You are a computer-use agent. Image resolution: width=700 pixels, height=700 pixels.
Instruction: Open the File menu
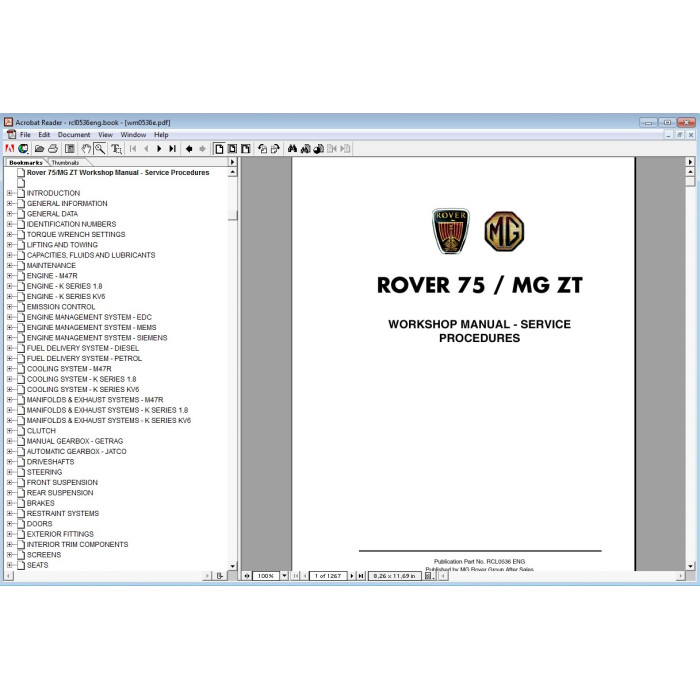[25, 134]
